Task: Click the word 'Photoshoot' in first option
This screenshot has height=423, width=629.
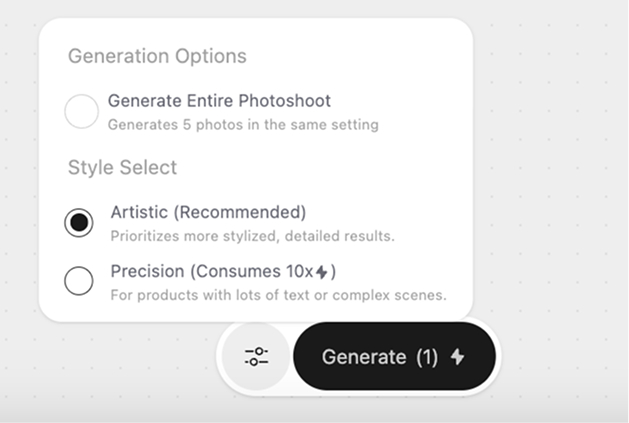Action: [x=285, y=101]
